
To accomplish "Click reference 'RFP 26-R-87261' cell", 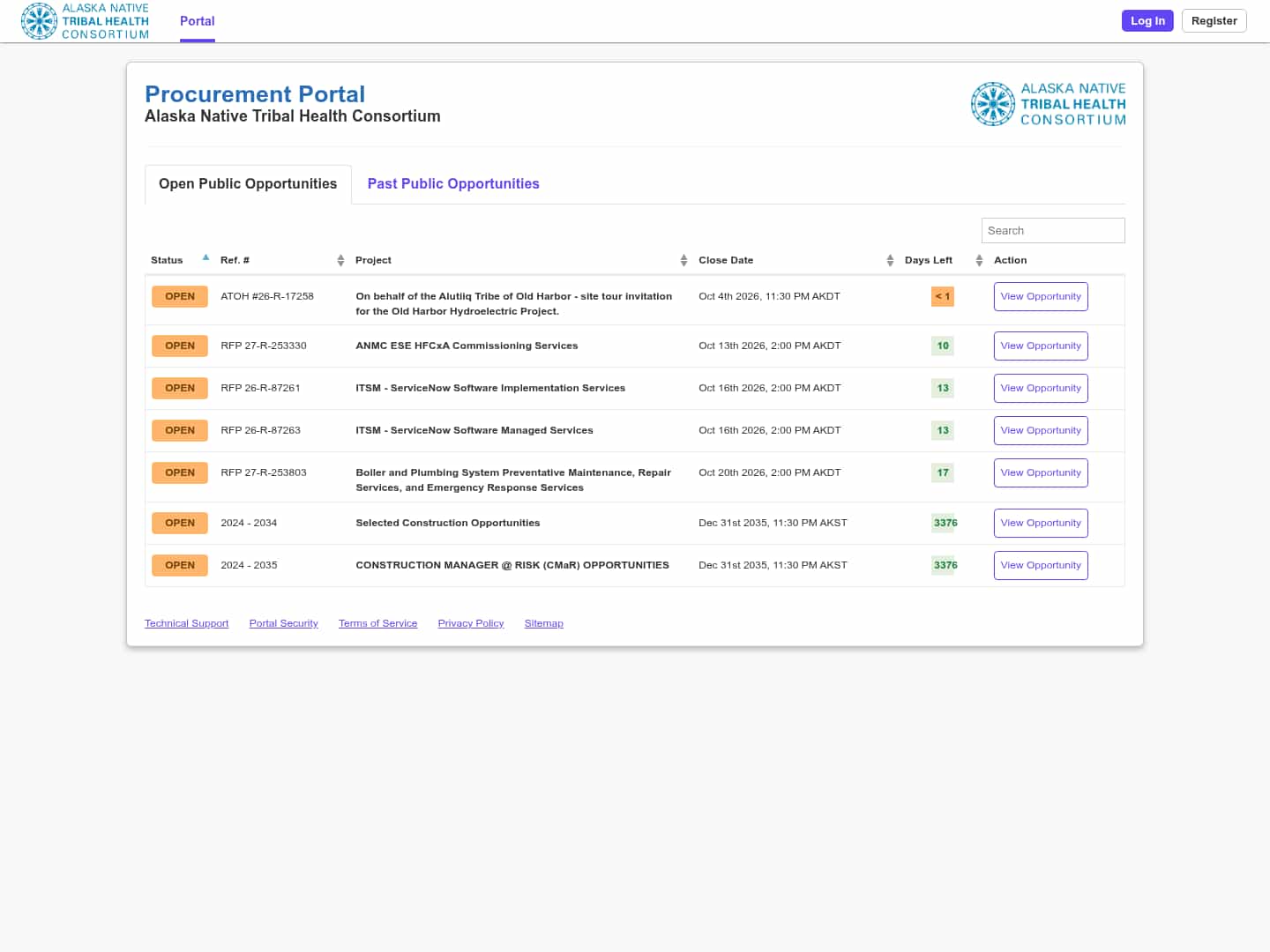I will 260,388.
